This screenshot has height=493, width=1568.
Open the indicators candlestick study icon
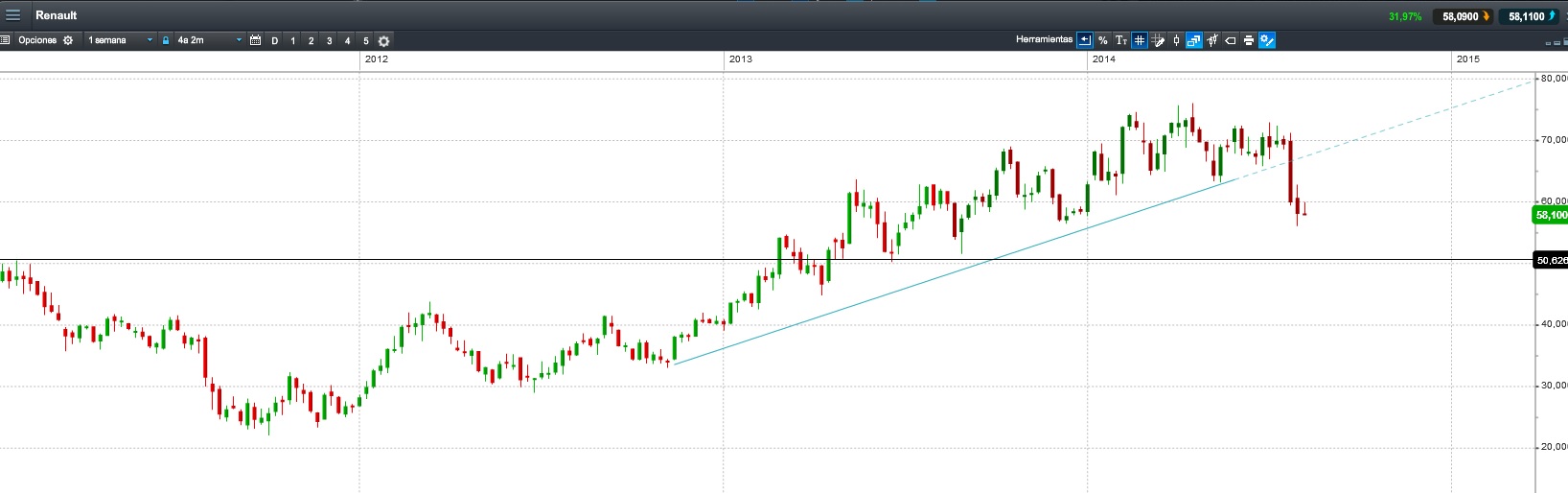pyautogui.click(x=1212, y=40)
